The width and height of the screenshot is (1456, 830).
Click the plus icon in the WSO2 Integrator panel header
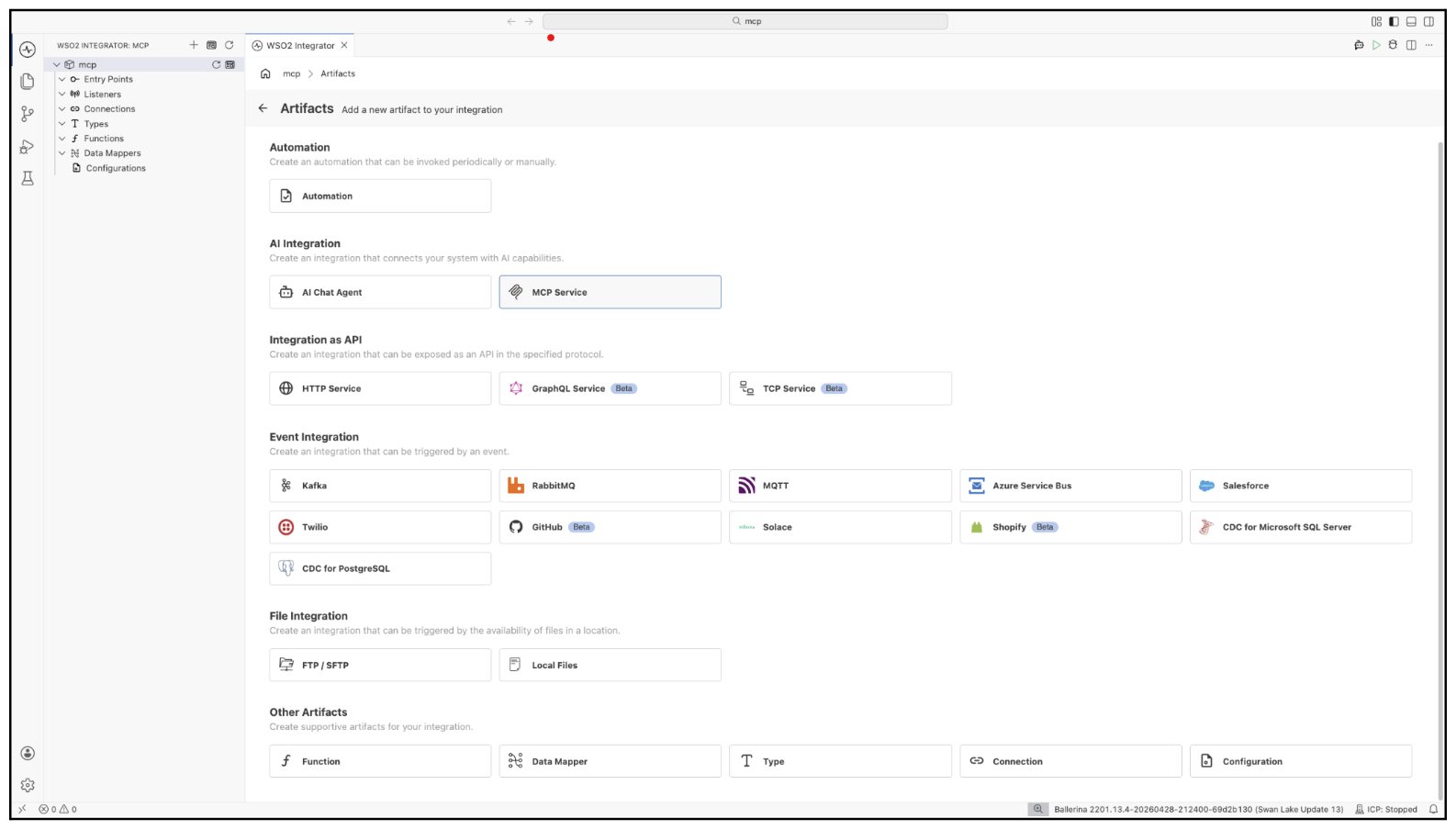click(x=194, y=45)
